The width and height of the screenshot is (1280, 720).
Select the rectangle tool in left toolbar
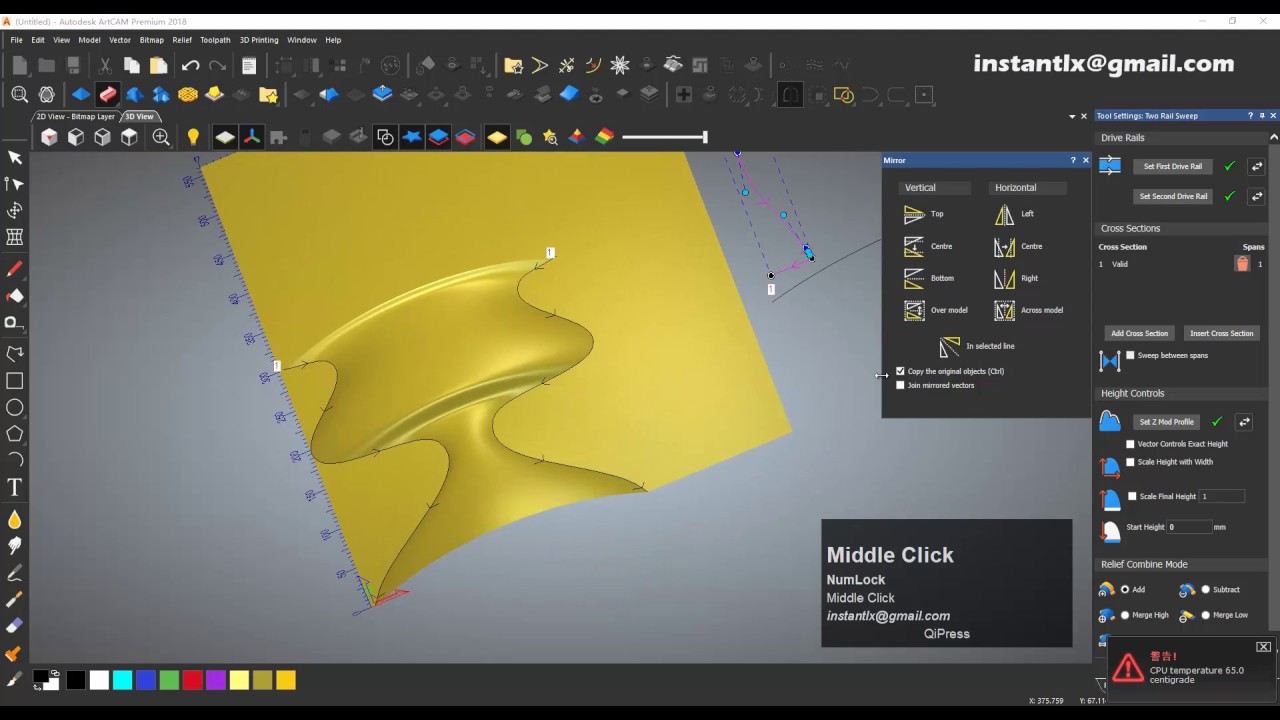[14, 381]
